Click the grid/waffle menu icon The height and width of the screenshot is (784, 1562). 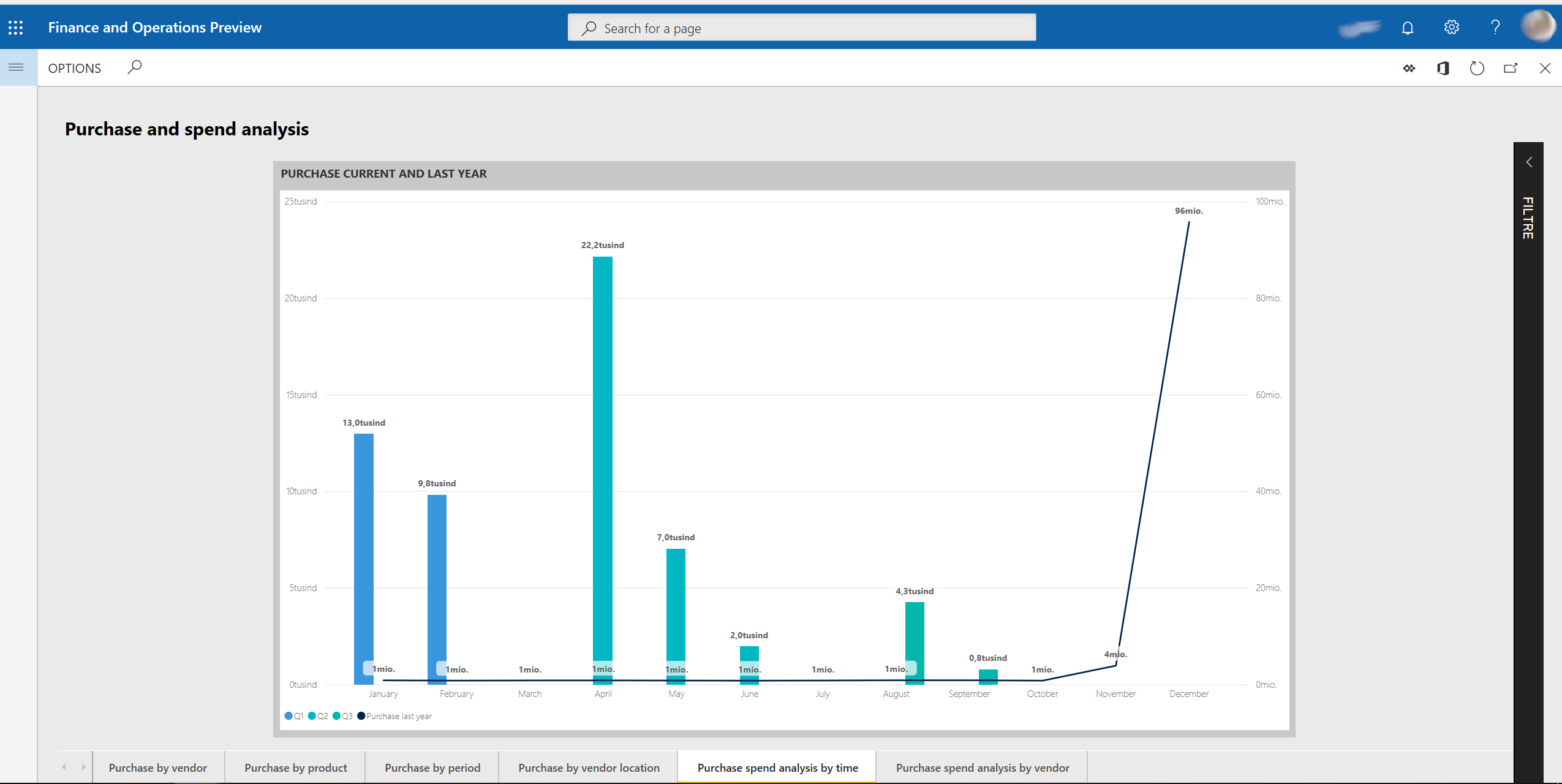click(16, 27)
